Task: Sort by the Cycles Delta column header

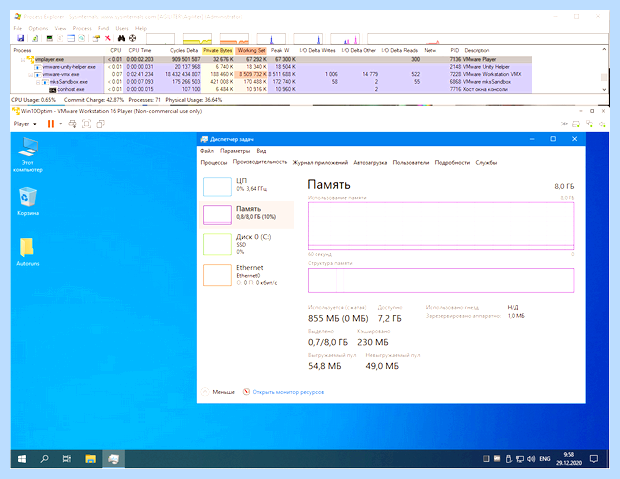Action: click(183, 51)
